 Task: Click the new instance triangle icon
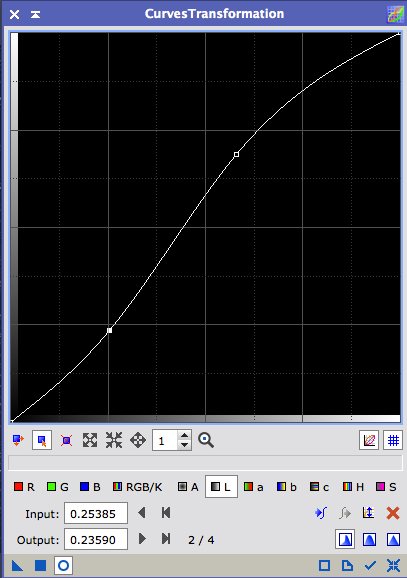click(17, 565)
